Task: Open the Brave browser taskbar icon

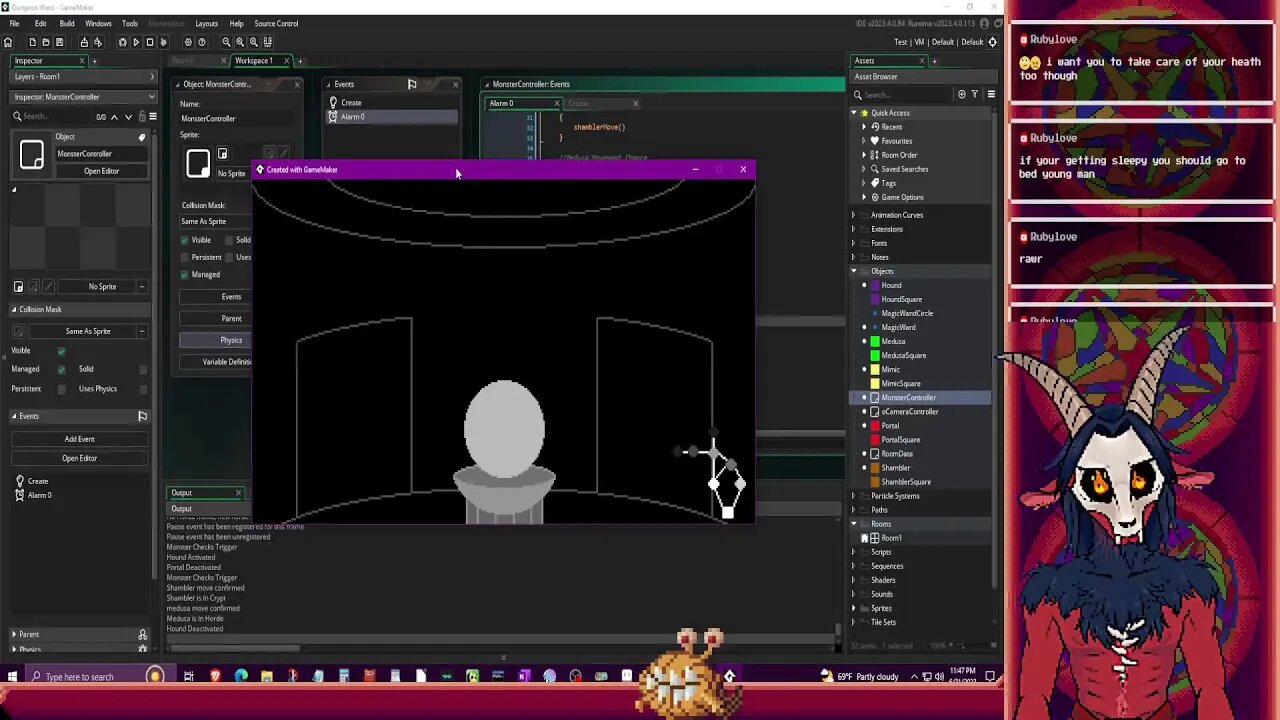Action: click(215, 677)
